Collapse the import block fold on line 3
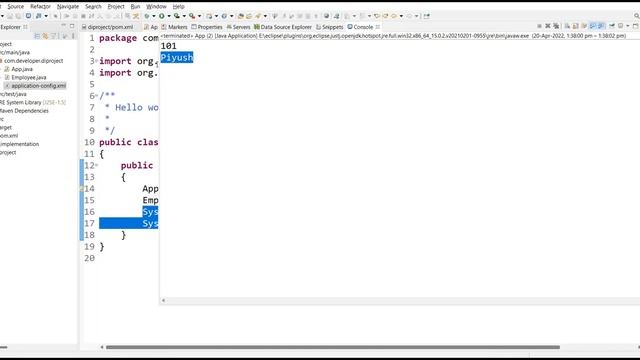 click(96, 61)
